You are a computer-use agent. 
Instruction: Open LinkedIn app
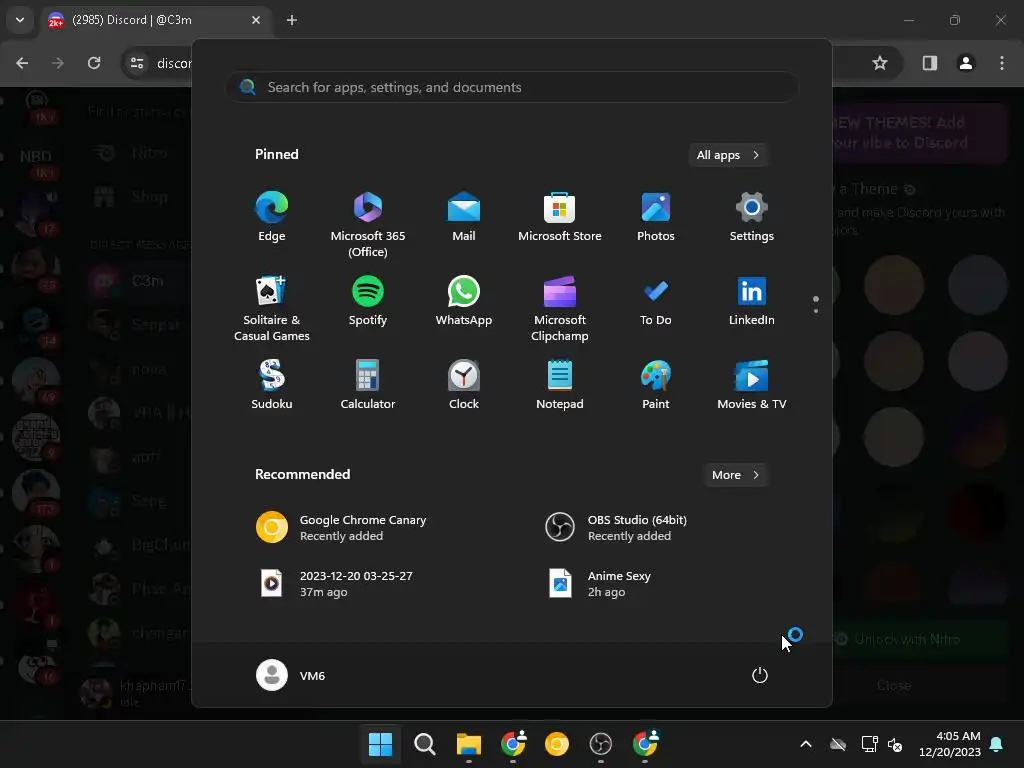(x=752, y=302)
